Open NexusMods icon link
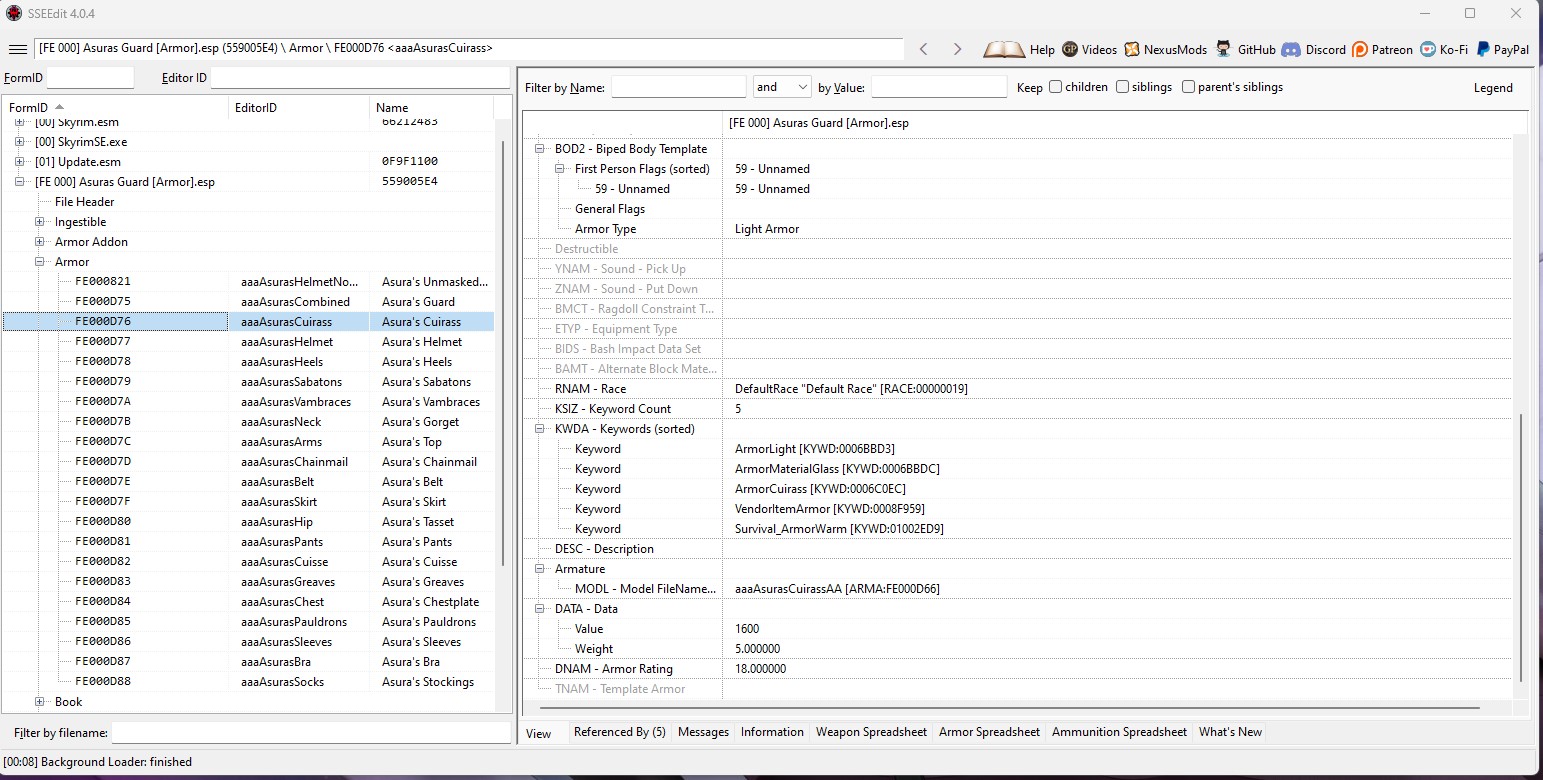1543x780 pixels. pyautogui.click(x=1132, y=49)
